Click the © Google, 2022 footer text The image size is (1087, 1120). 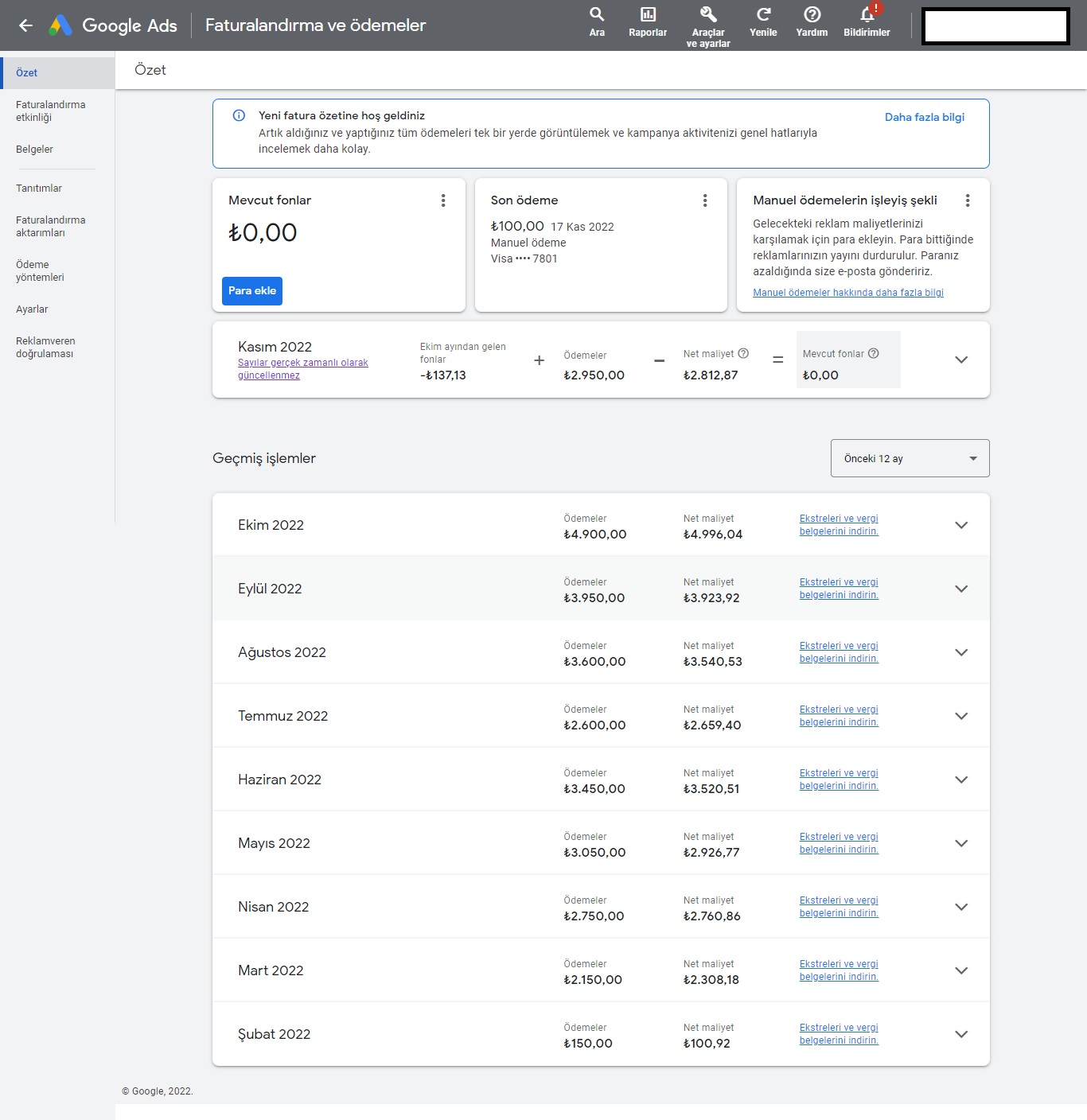[158, 1091]
